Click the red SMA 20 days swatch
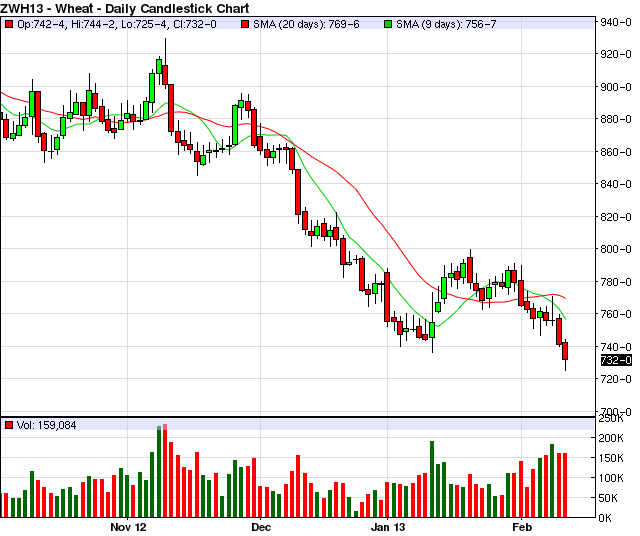Screen dimensions: 640x536 tap(245, 24)
